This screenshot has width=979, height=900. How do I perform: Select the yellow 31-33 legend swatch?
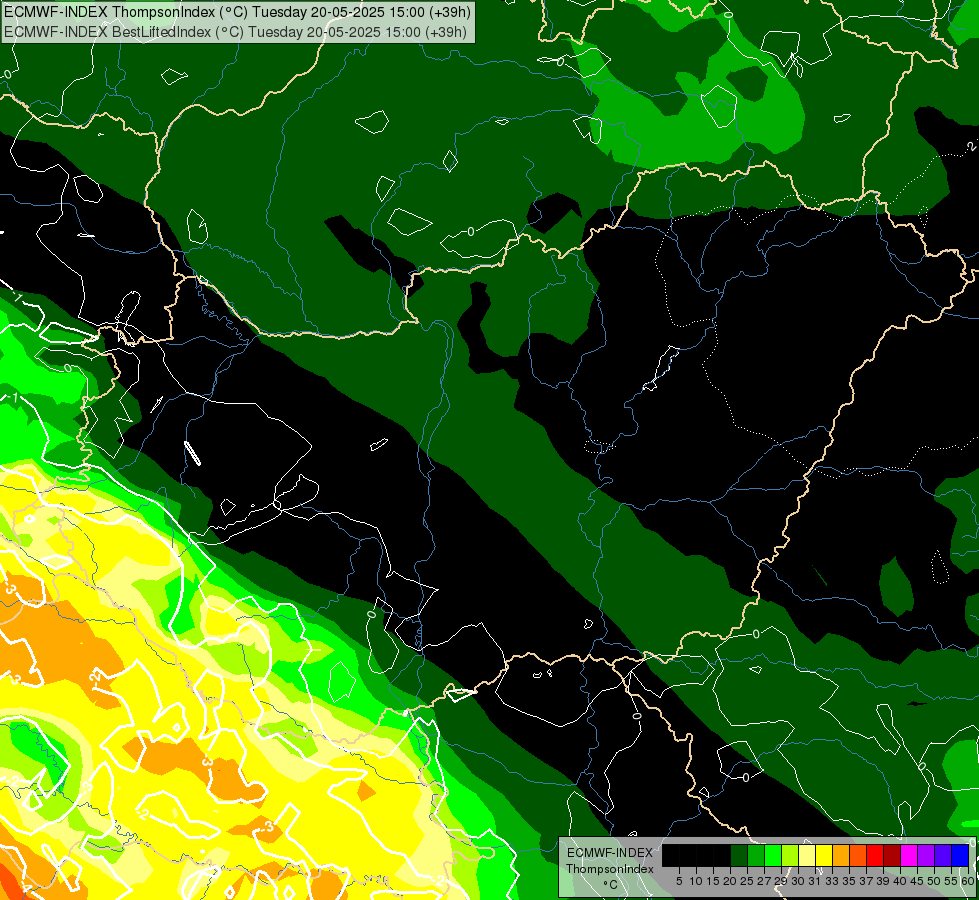pyautogui.click(x=824, y=855)
